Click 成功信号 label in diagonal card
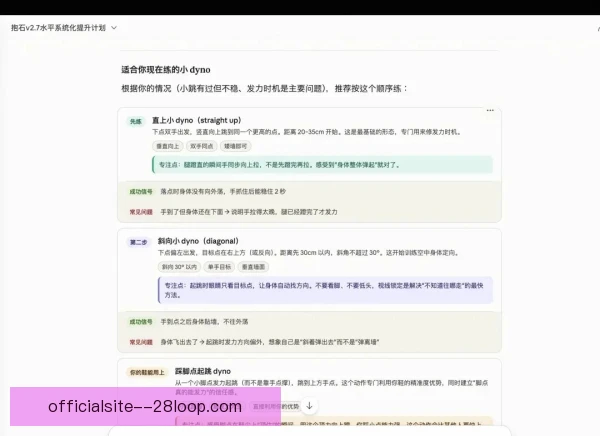 [141, 322]
